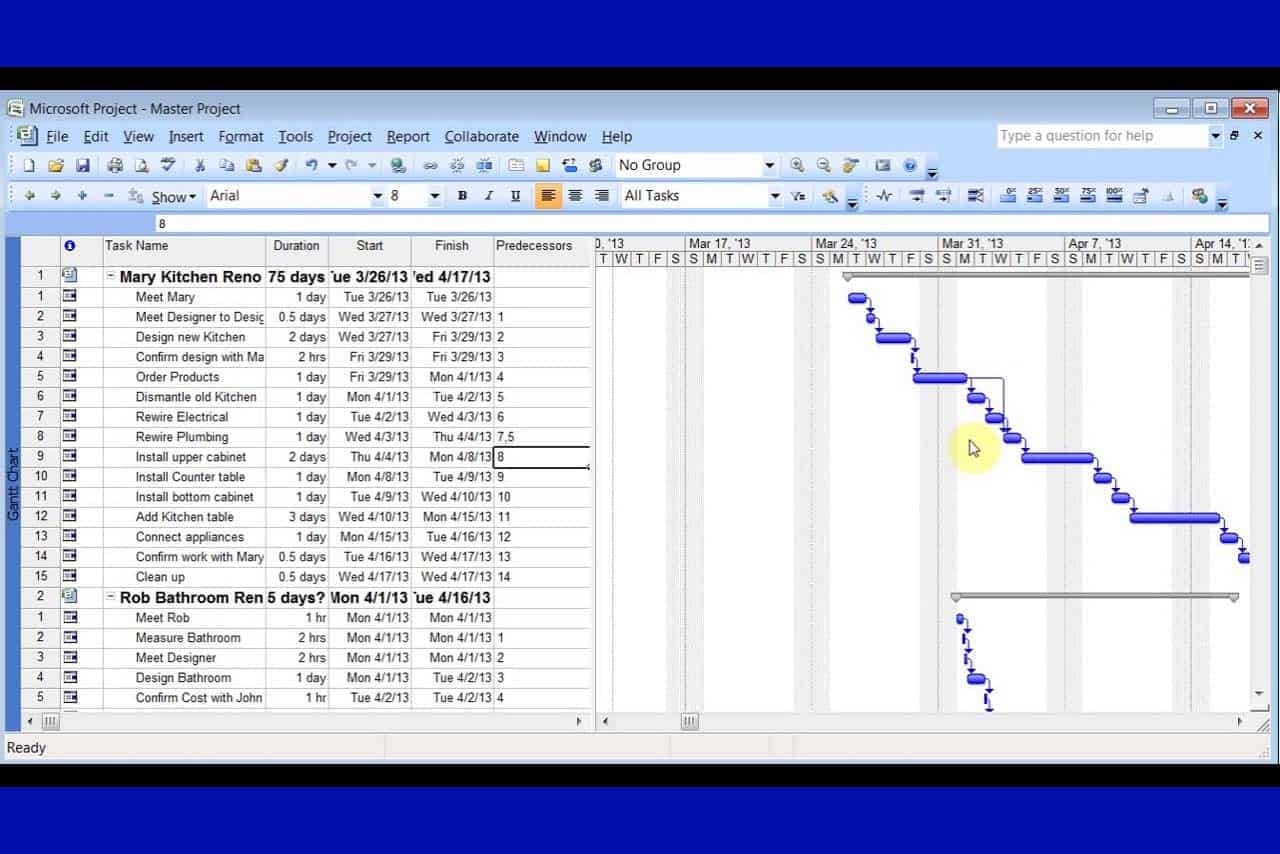1280x854 pixels.
Task: Click the Start column header
Action: pyautogui.click(x=370, y=250)
